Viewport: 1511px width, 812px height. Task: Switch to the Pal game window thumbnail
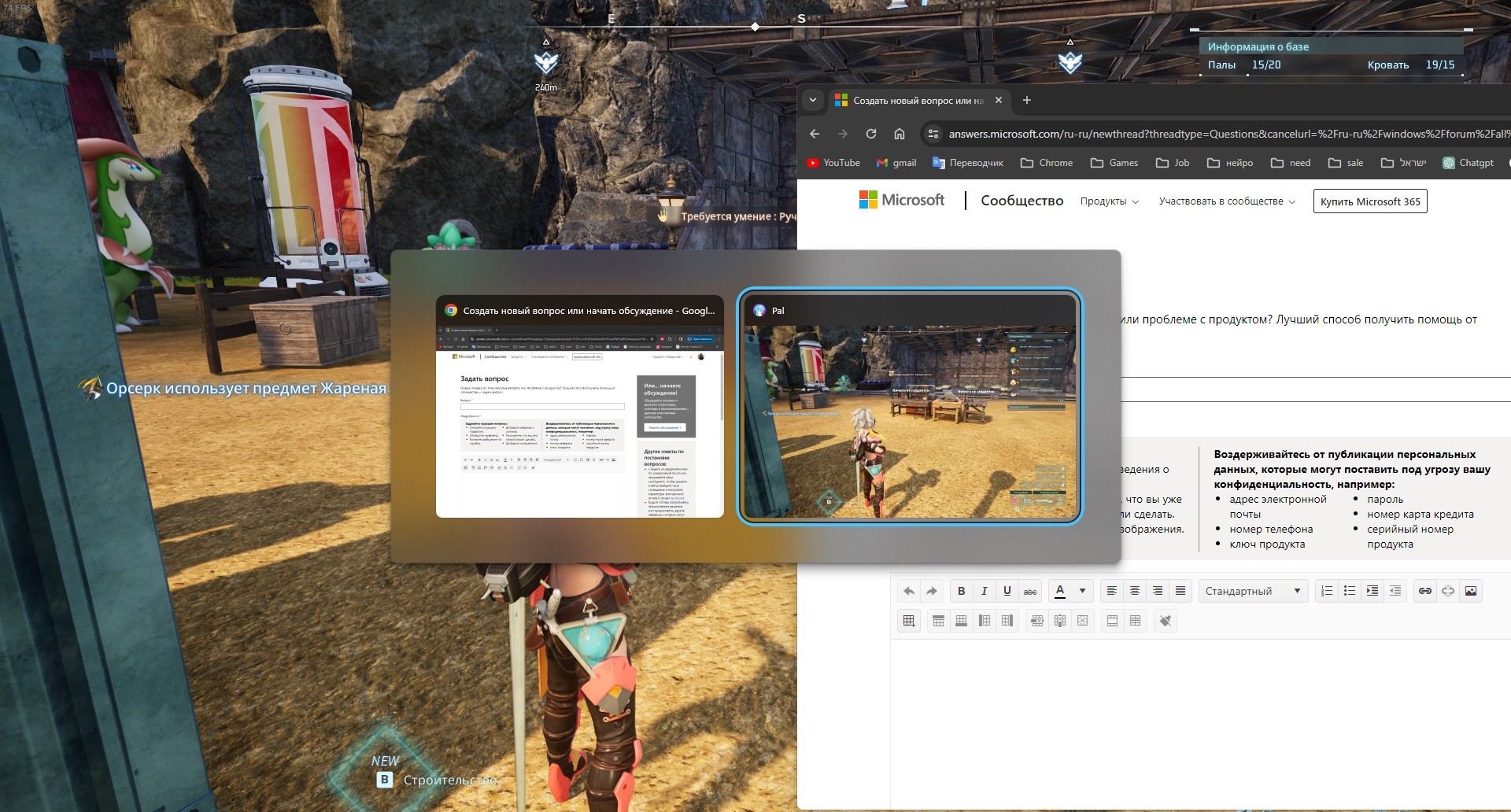pos(910,407)
